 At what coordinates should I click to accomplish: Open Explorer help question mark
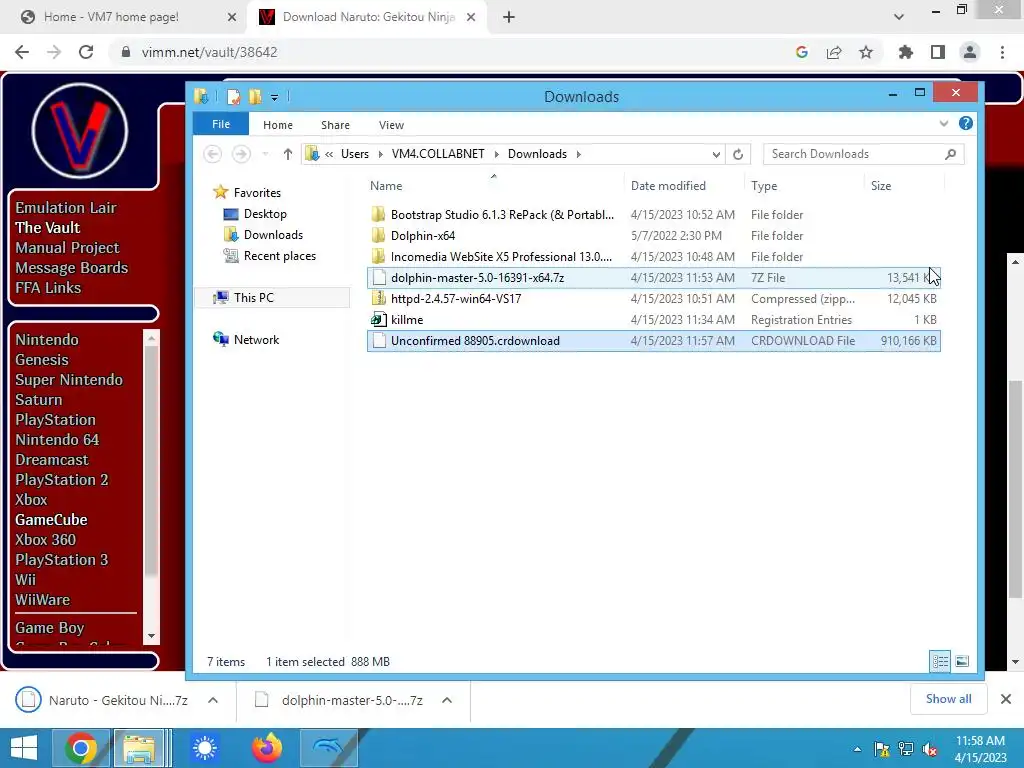click(x=966, y=123)
